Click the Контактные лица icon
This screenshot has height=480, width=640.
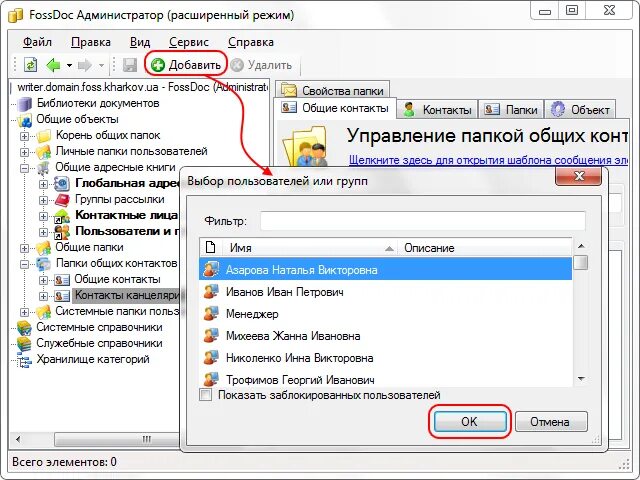point(62,216)
